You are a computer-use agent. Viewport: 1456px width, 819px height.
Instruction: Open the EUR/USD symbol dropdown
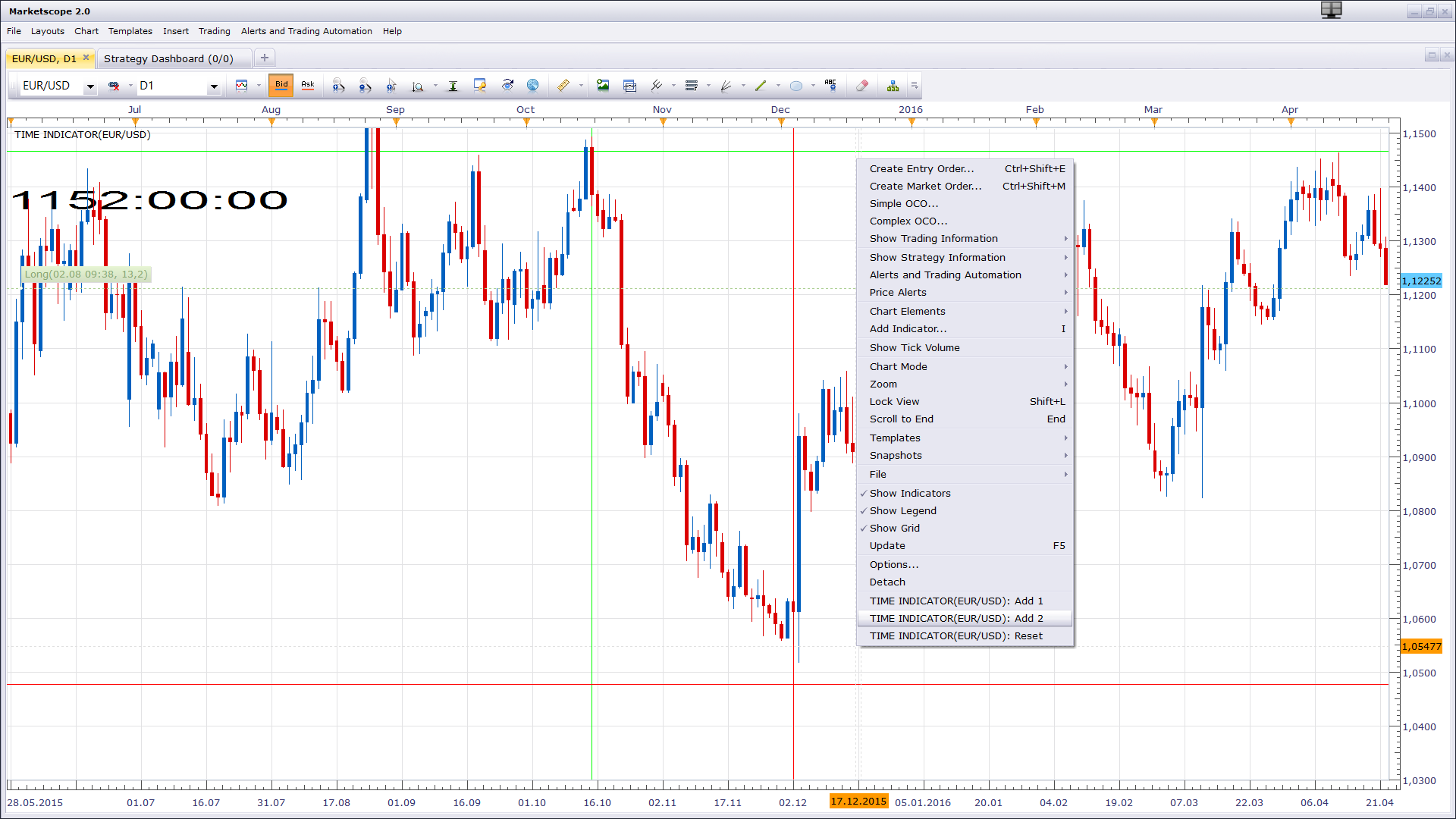click(90, 86)
